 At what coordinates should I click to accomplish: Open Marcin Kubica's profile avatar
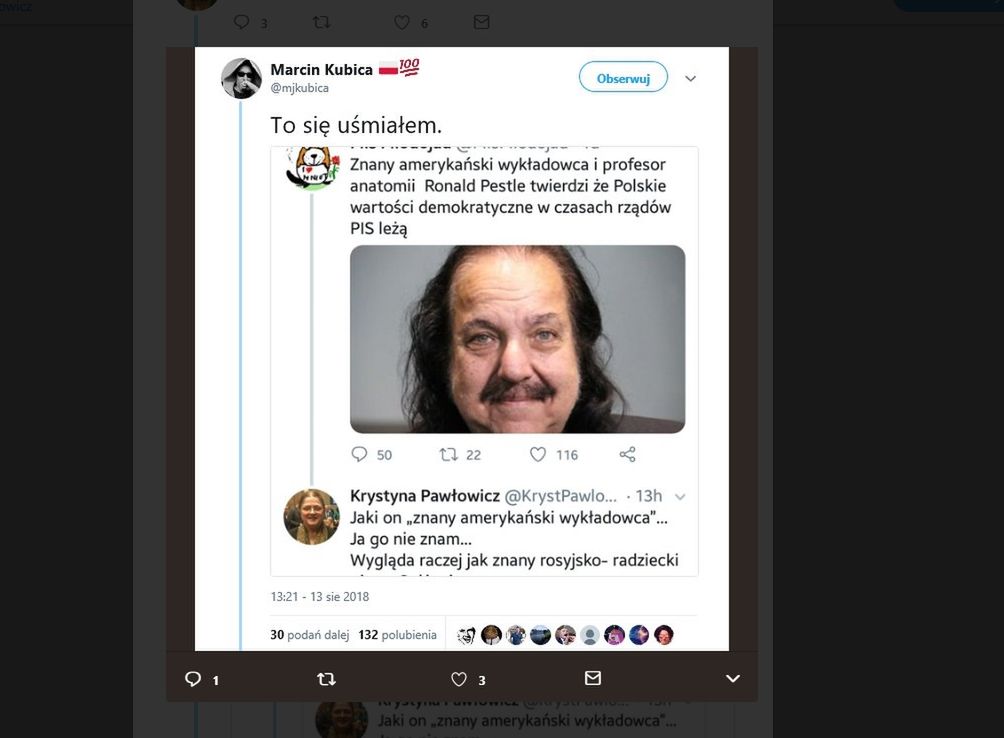(x=241, y=78)
